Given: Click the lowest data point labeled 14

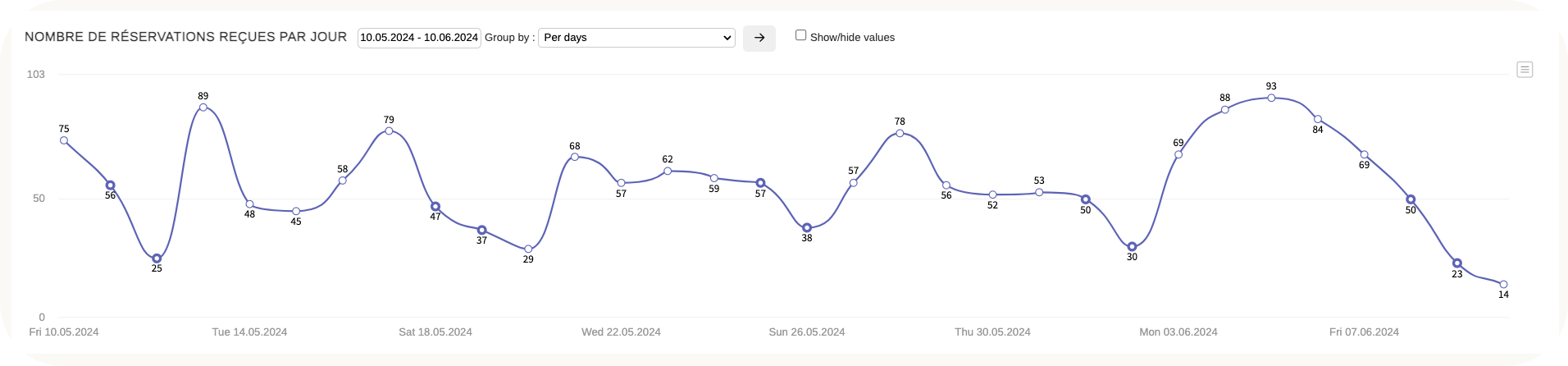Looking at the screenshot, I should [1503, 284].
